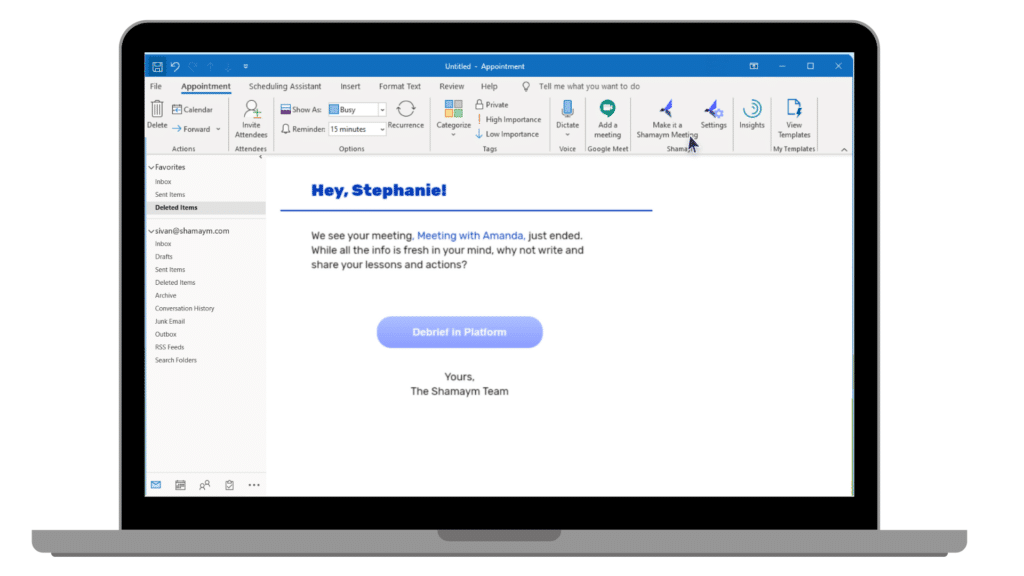1024x576 pixels.
Task: Open the Format Text tab
Action: coord(400,86)
